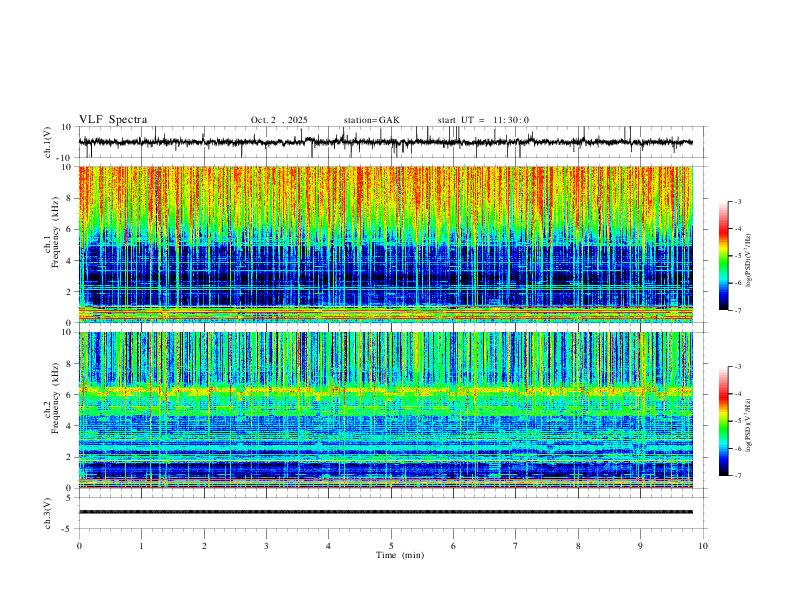Screen dimensions: 792x612
Task: Click time axis tick label '5'
Action: [391, 546]
